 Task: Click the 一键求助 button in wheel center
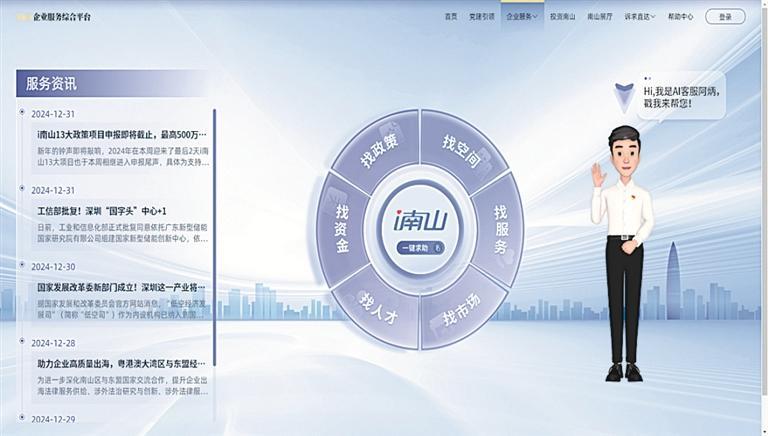pos(421,248)
